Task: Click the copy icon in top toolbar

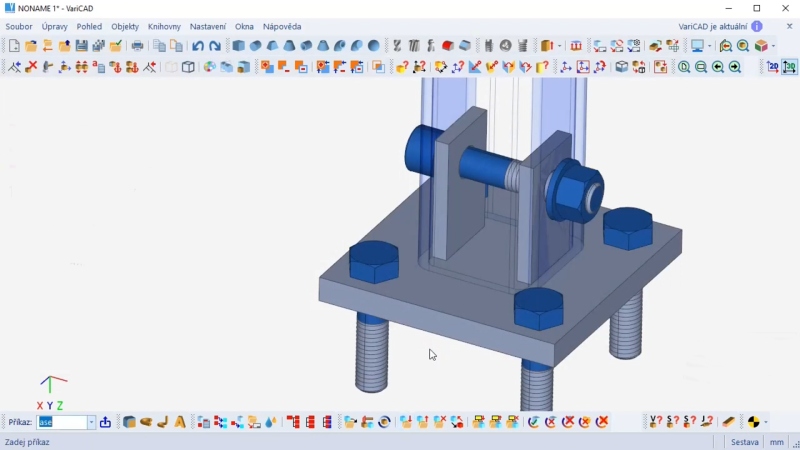Action: pyautogui.click(x=160, y=46)
